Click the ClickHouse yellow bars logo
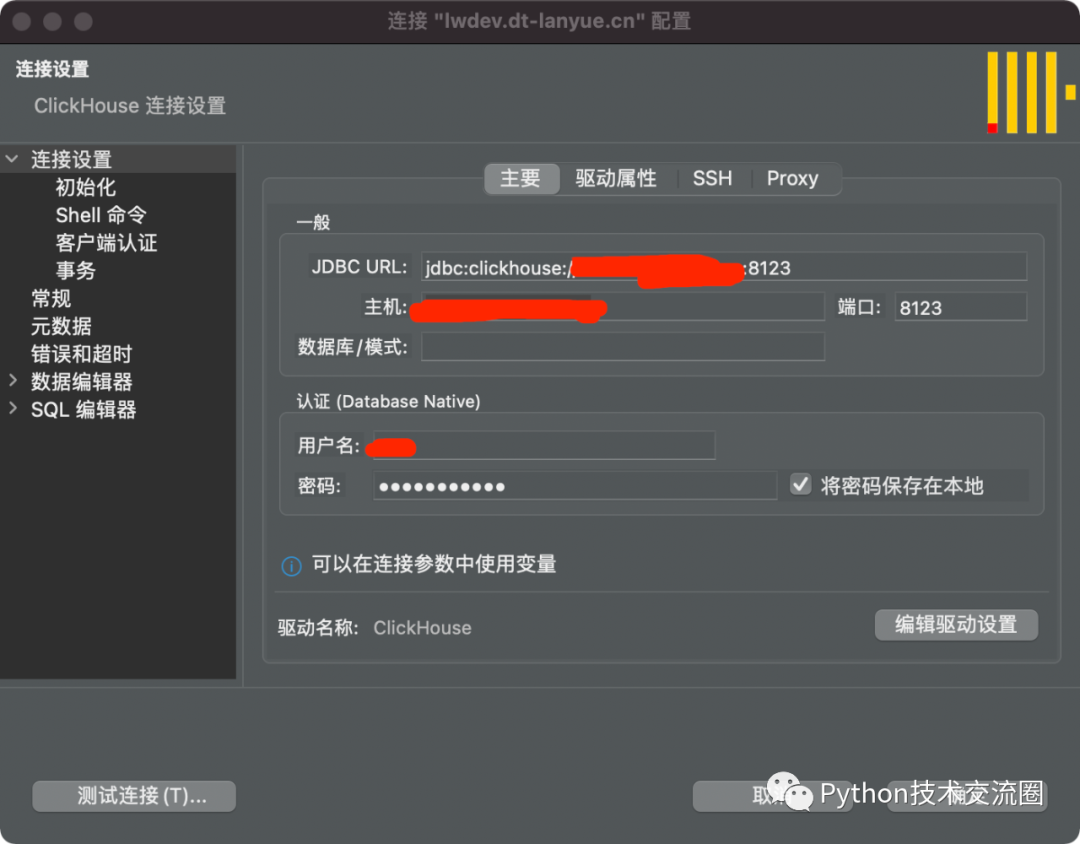Viewport: 1080px width, 844px height. pyautogui.click(x=1031, y=92)
